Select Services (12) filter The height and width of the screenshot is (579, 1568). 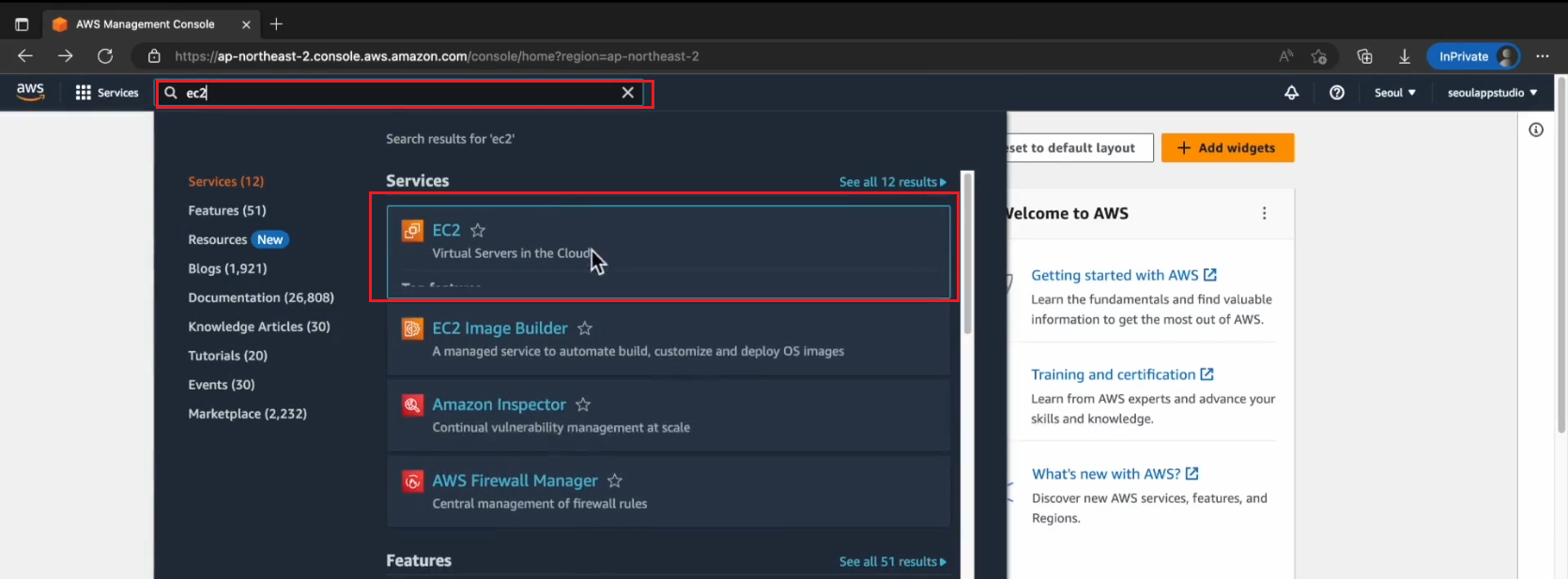(x=226, y=181)
